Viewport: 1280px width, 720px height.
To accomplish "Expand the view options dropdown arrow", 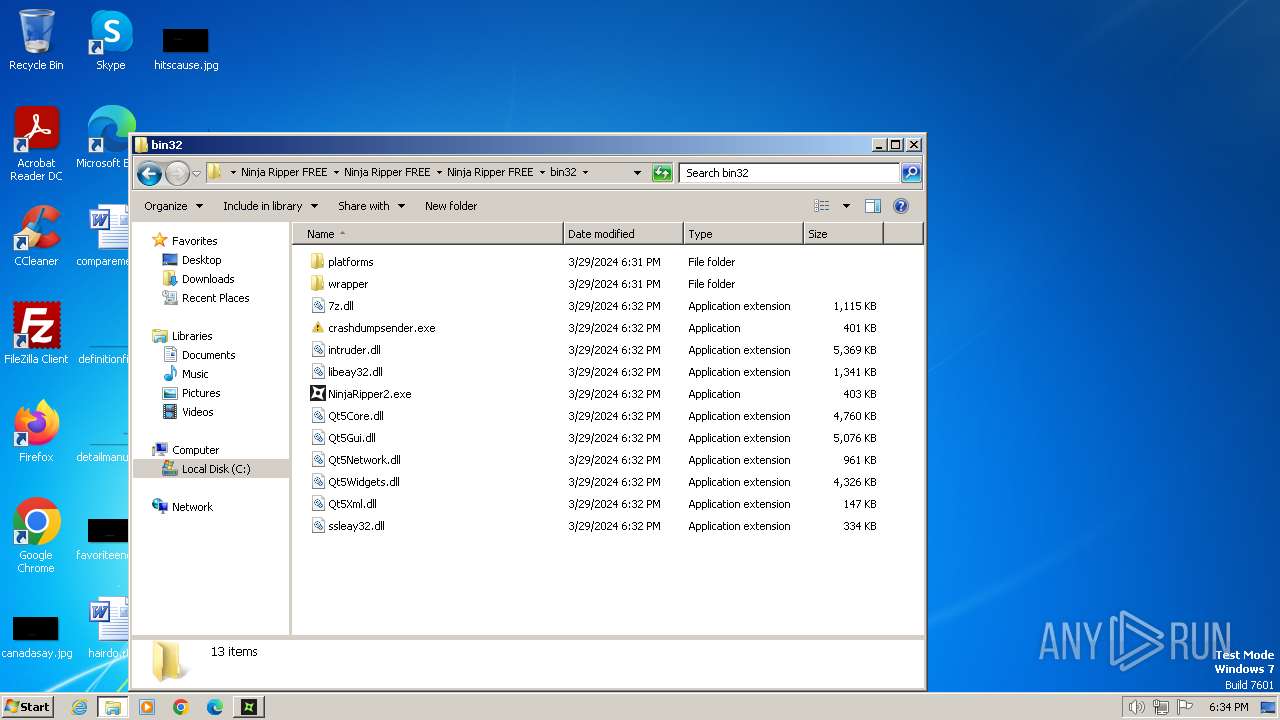I will click(x=846, y=206).
